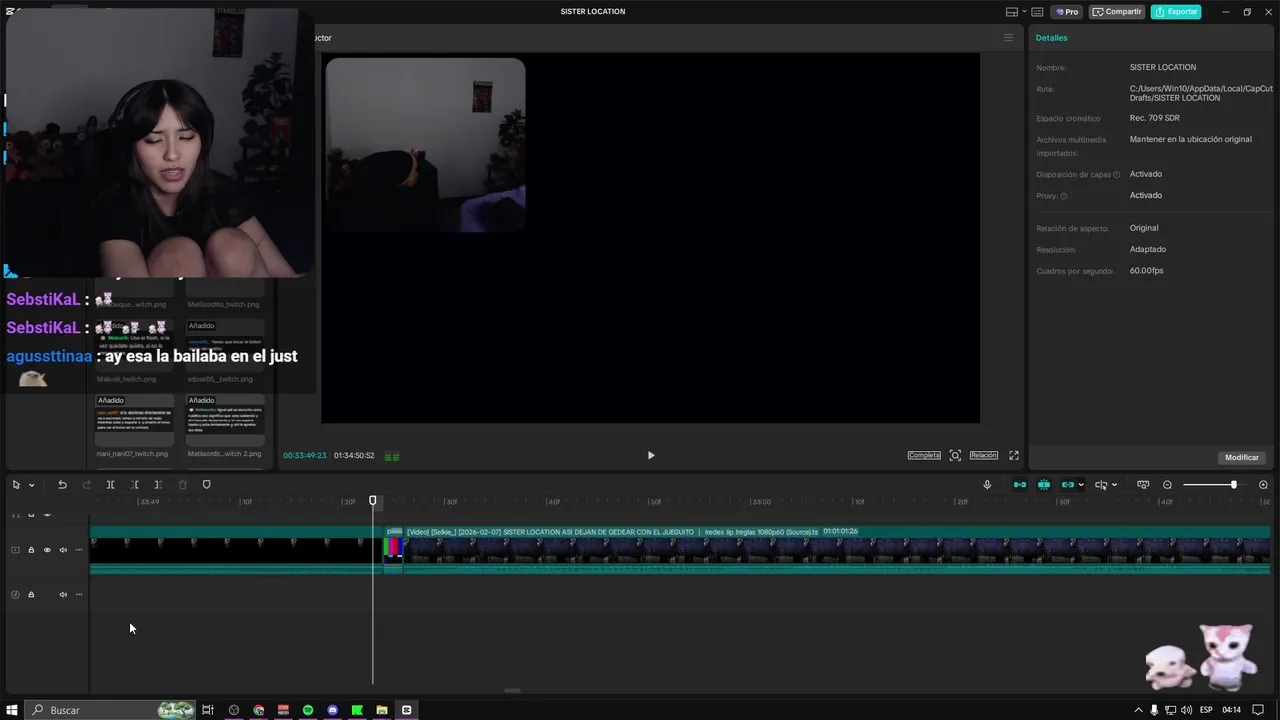Open the layout selector icon in title bar
The height and width of the screenshot is (720, 1280).
[x=1011, y=12]
